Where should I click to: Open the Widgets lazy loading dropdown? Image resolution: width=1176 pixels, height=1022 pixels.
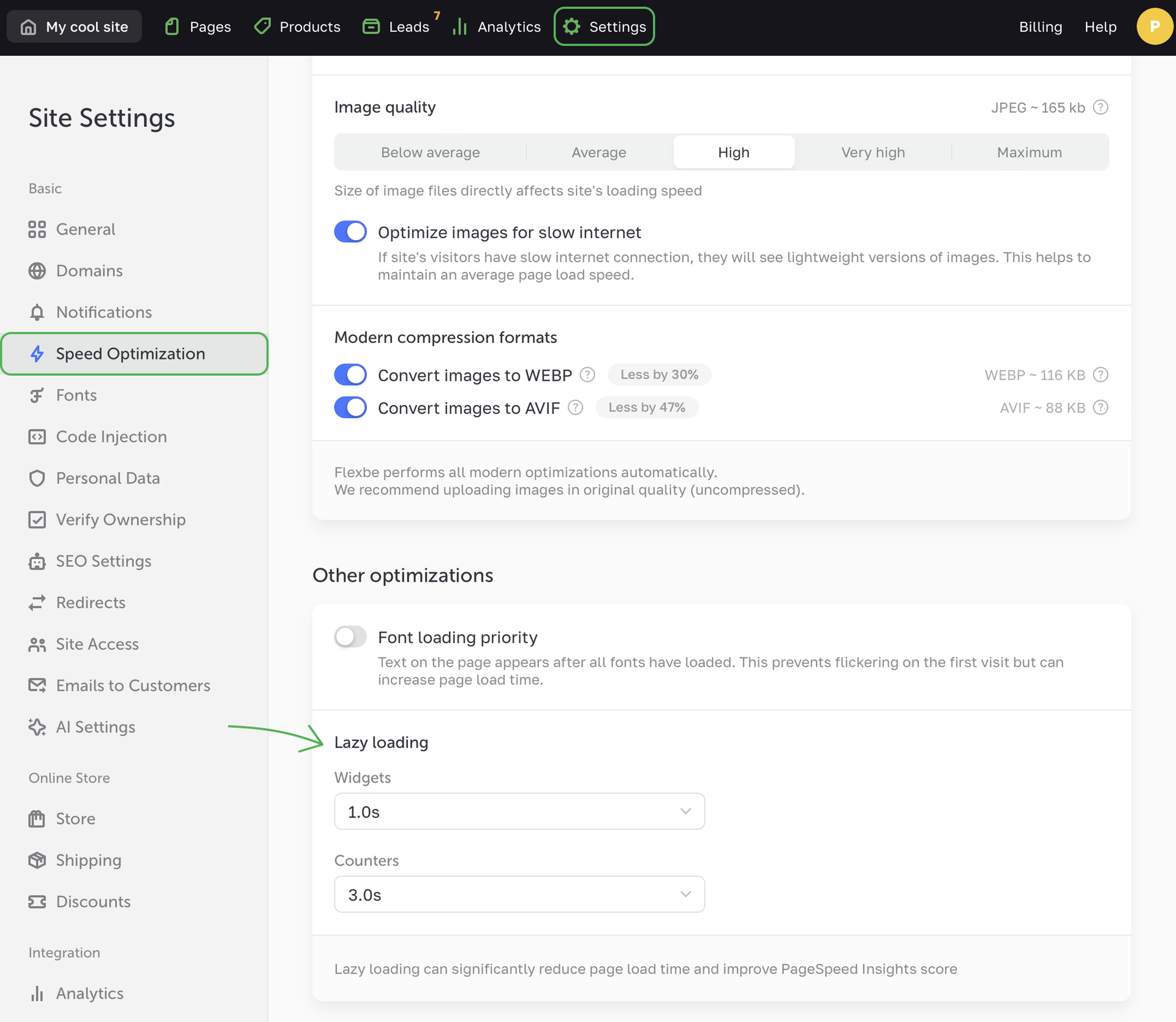(x=519, y=811)
